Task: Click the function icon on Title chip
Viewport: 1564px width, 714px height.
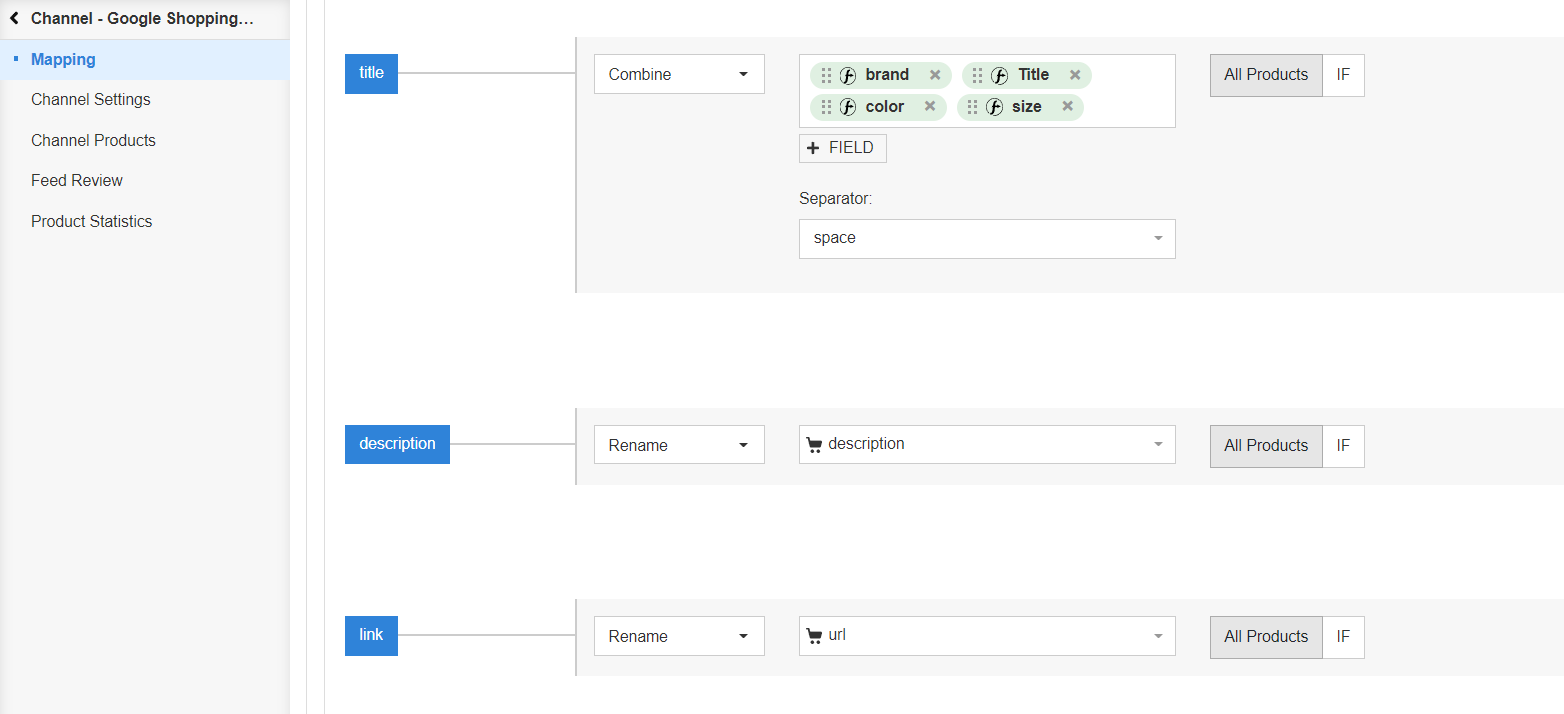Action: tap(999, 75)
